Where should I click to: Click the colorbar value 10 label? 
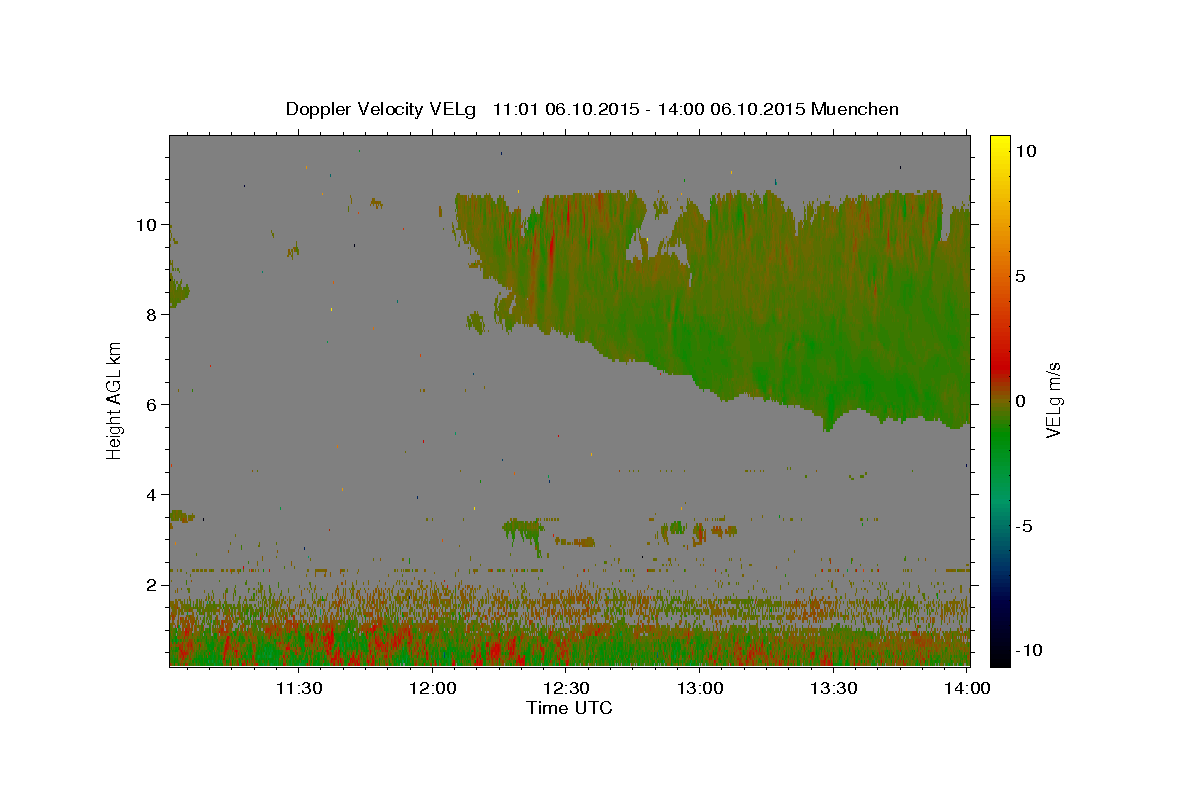point(1026,151)
